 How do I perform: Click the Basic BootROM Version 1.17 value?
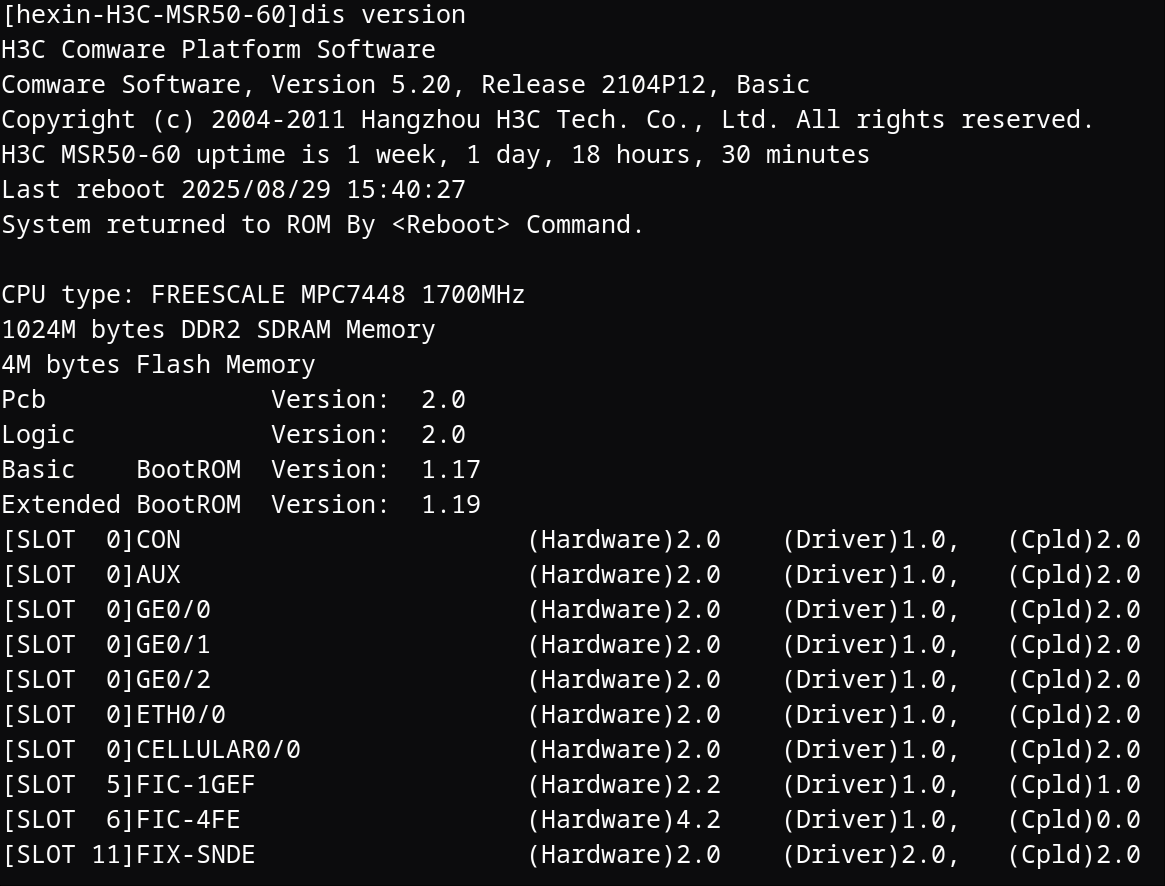point(451,469)
